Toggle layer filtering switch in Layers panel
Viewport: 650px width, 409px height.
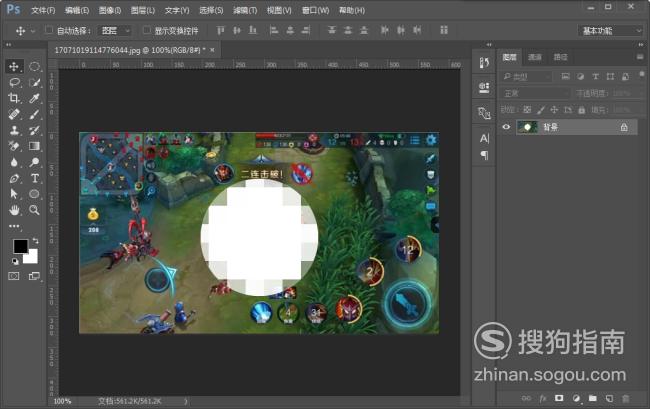pyautogui.click(x=642, y=75)
